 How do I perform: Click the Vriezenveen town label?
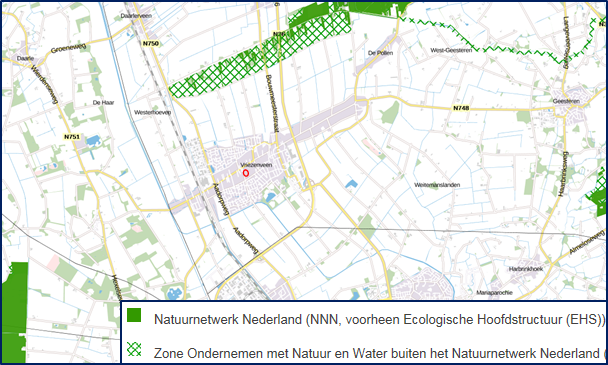tap(256, 165)
